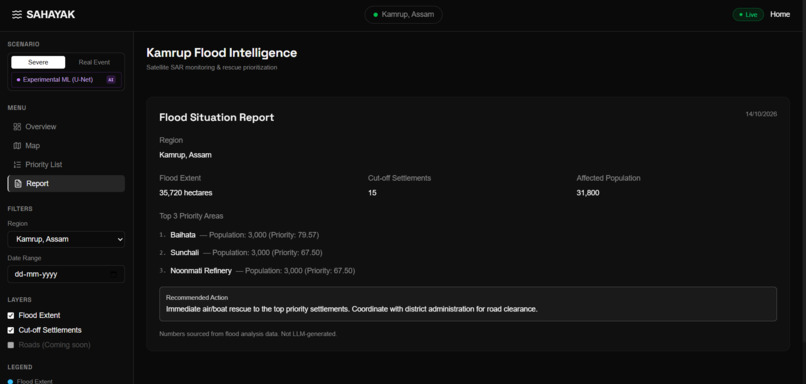806x384 pixels.
Task: Click the Live status badge
Action: (x=748, y=14)
